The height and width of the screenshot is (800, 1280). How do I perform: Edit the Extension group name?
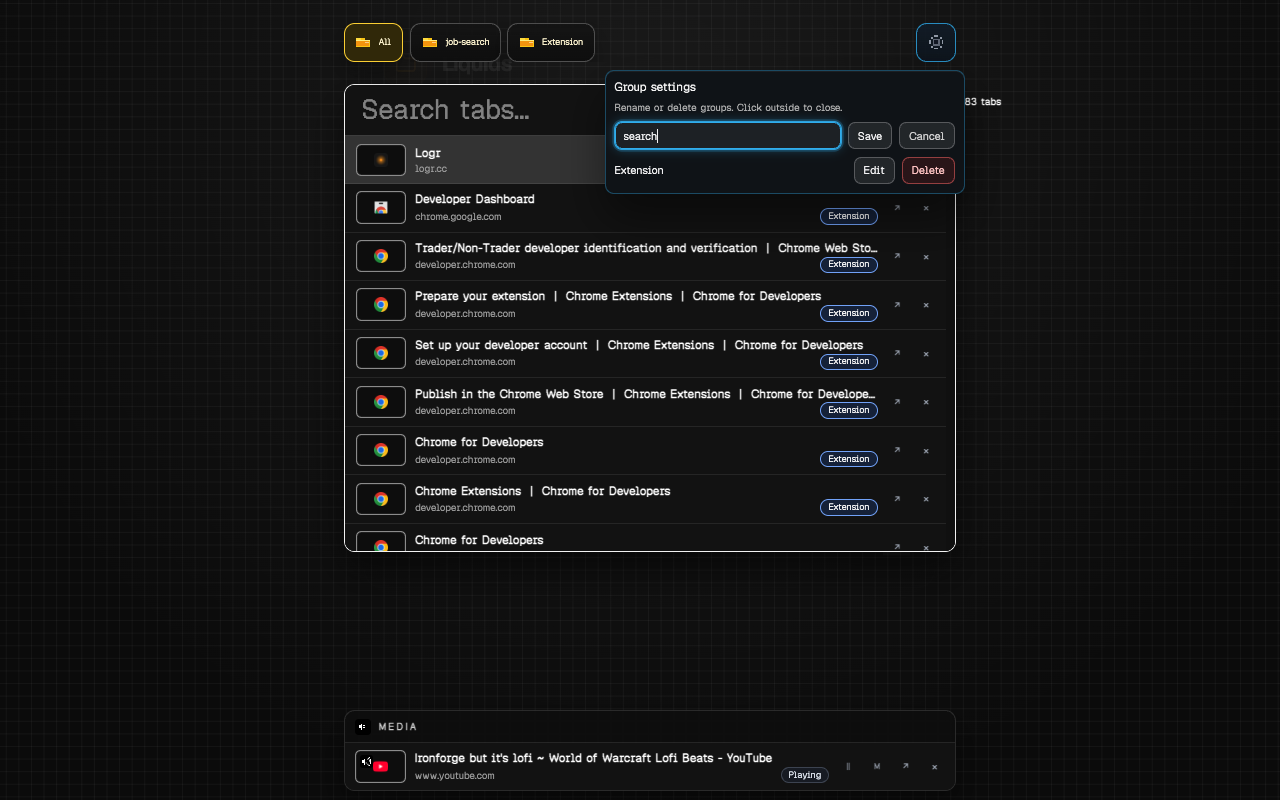click(873, 170)
